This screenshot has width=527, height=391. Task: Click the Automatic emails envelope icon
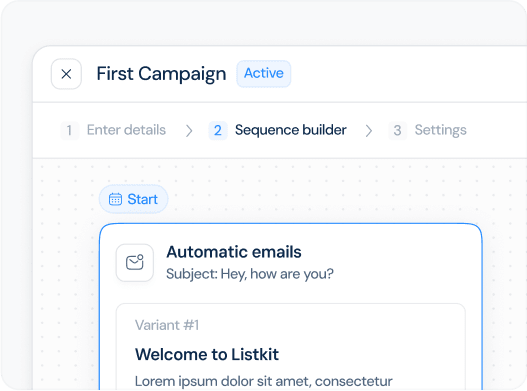(x=135, y=263)
